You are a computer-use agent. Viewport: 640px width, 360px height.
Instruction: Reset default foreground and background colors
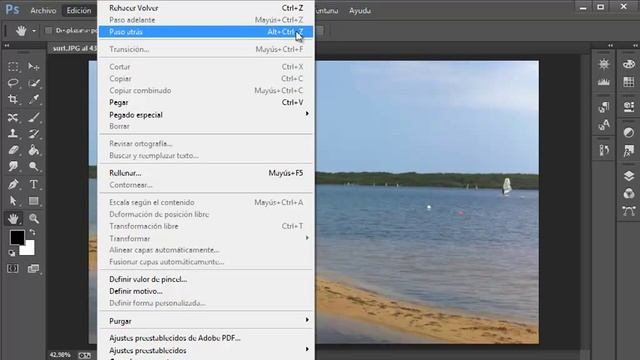[12, 253]
